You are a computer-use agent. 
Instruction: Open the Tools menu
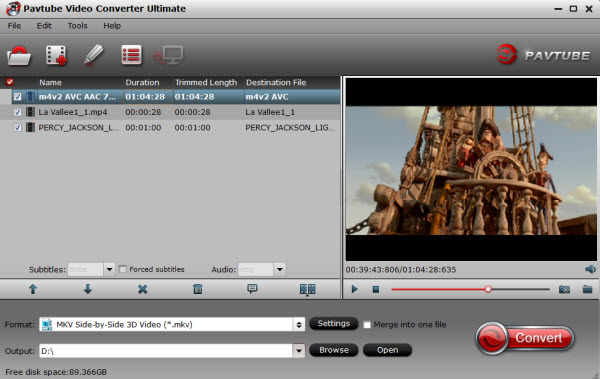pos(78,26)
